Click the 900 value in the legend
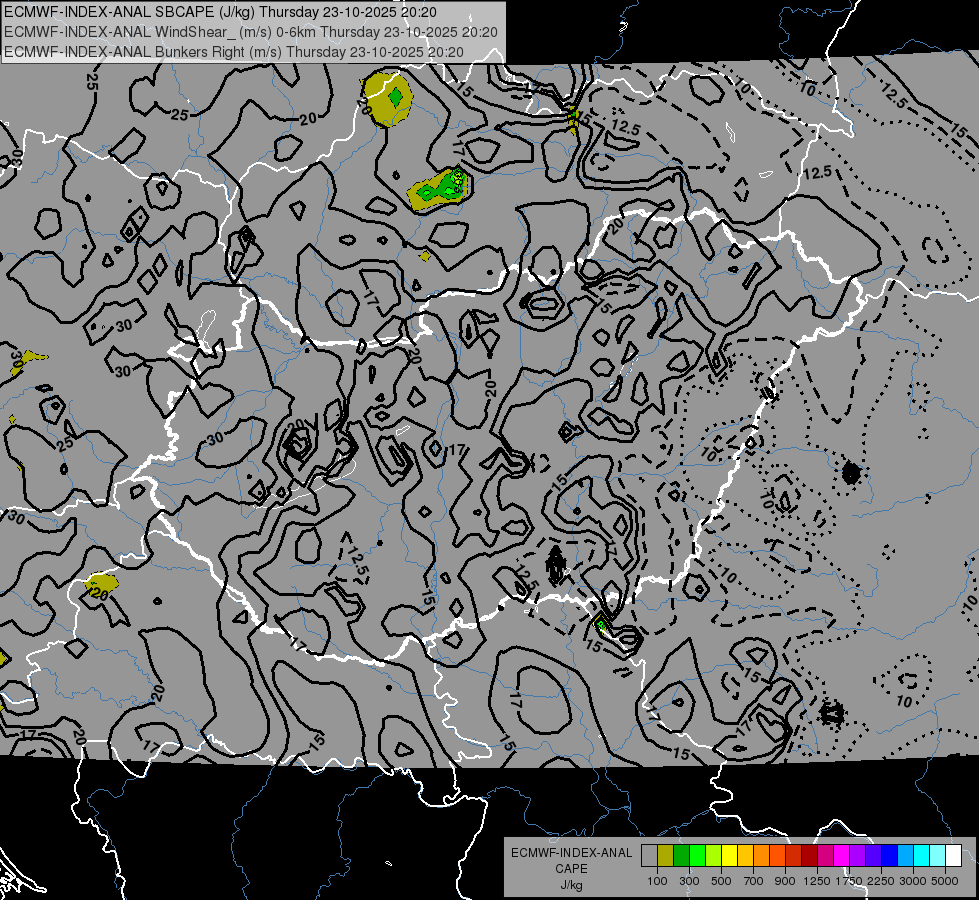The width and height of the screenshot is (979, 900). 785,881
